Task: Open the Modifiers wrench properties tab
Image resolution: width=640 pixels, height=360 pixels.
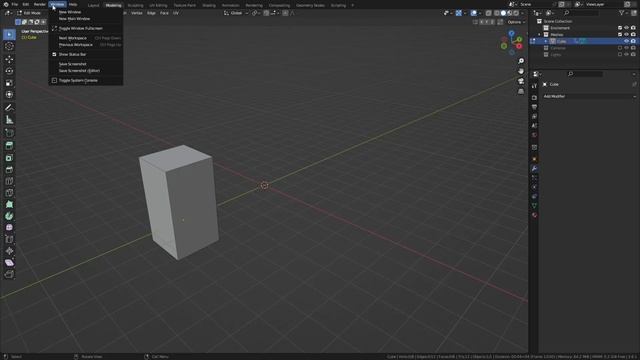Action: tap(534, 169)
